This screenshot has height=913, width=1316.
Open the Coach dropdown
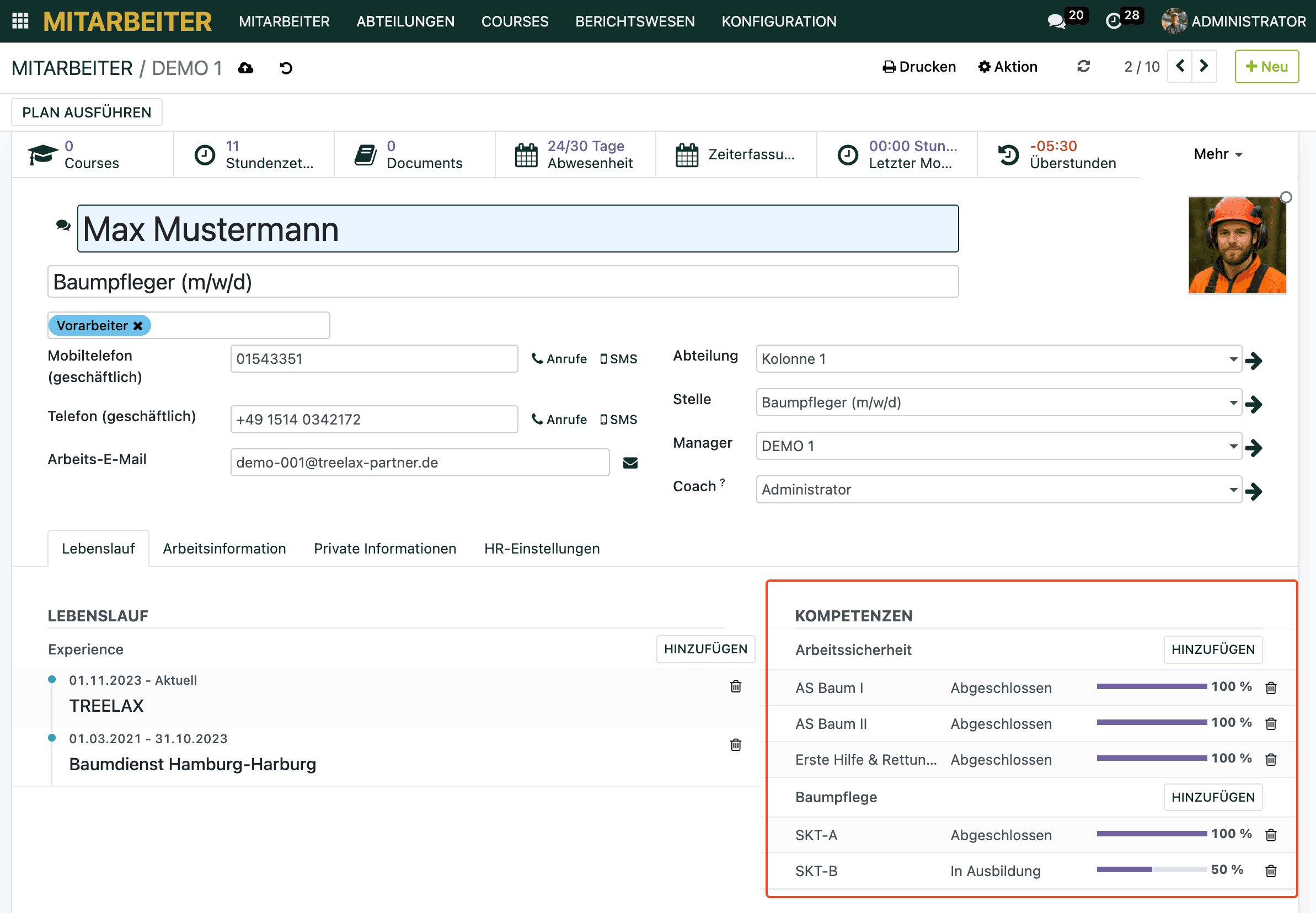(x=1233, y=490)
